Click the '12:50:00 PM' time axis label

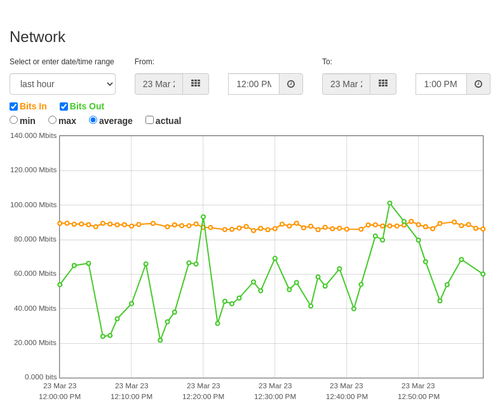click(x=419, y=397)
